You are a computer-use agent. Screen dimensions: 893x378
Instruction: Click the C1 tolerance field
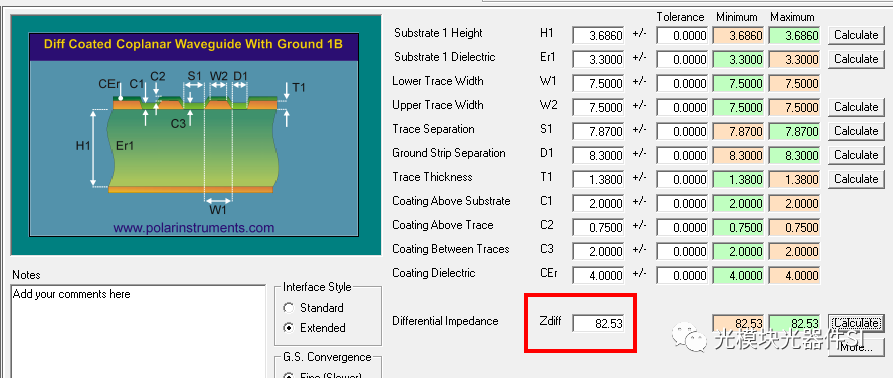click(682, 203)
